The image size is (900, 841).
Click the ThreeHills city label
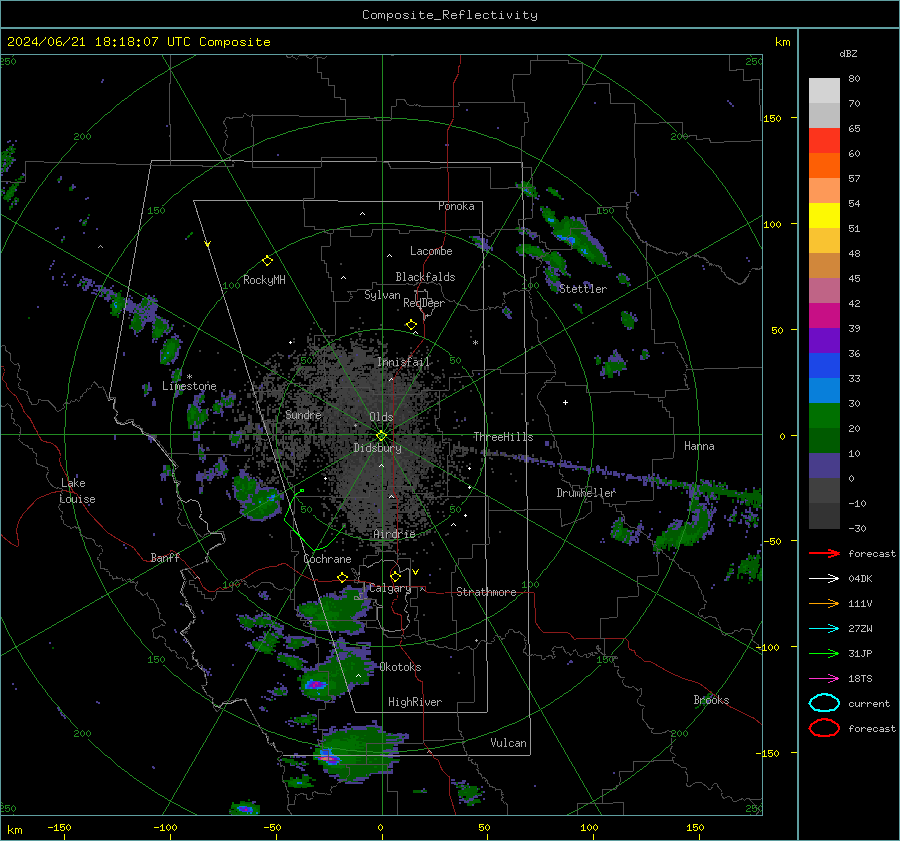coord(503,437)
